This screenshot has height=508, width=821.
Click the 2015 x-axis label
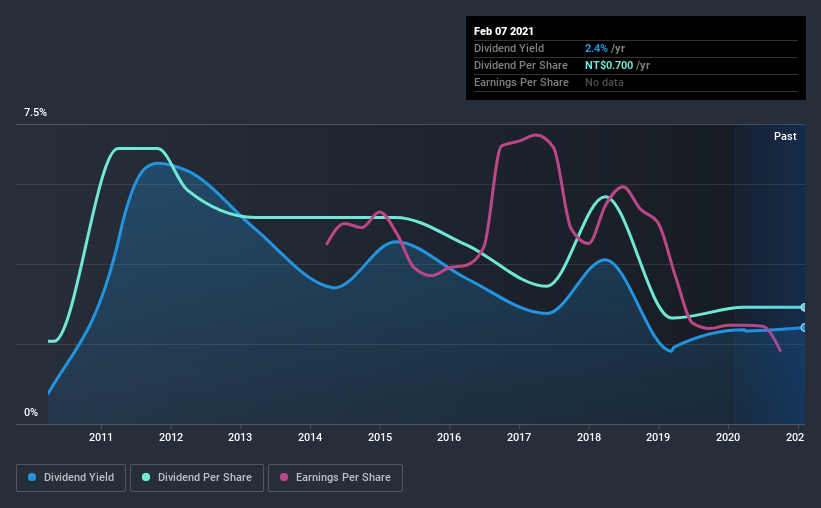coord(380,437)
